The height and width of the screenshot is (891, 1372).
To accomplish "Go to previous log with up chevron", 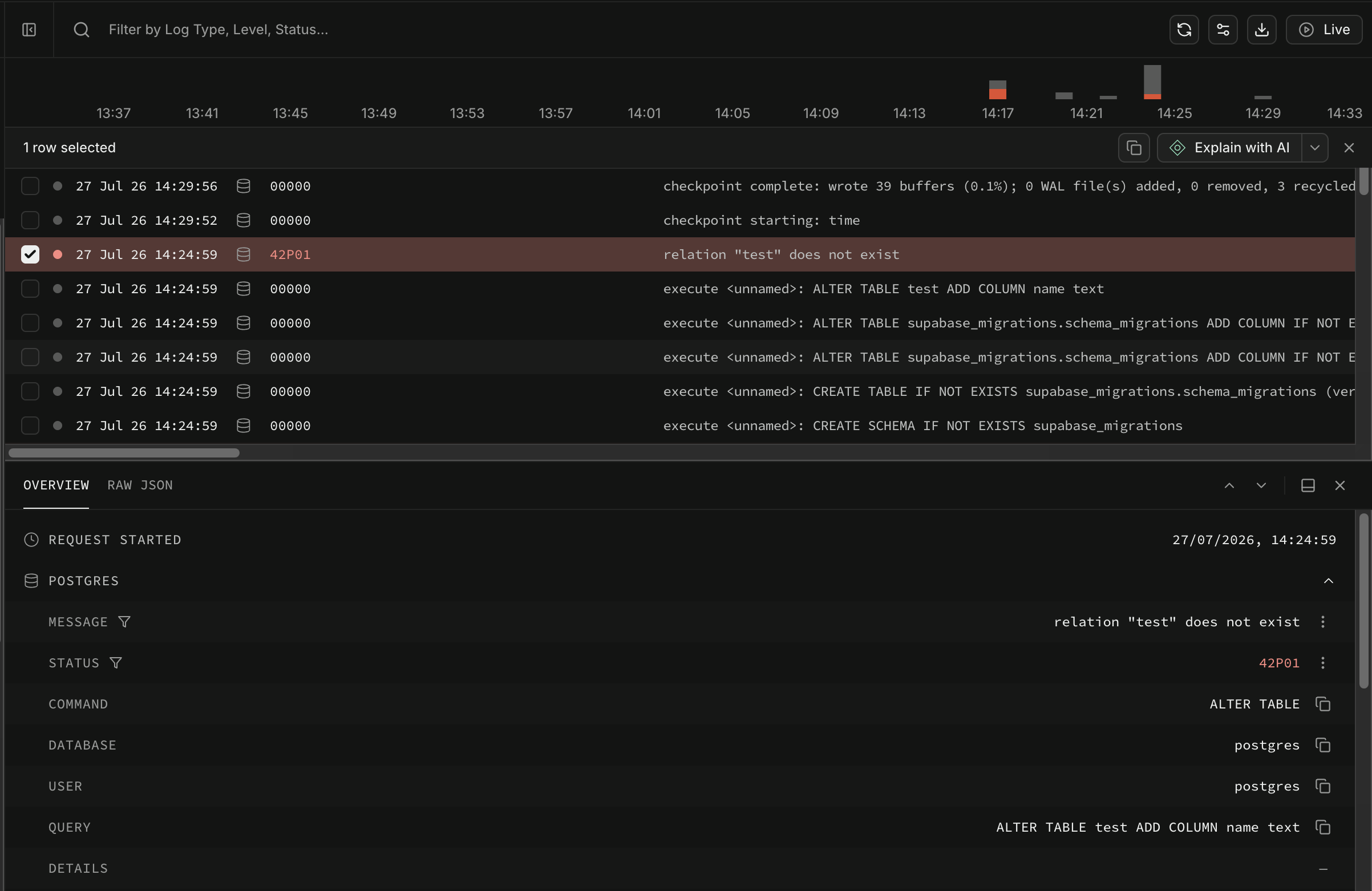I will click(1229, 485).
